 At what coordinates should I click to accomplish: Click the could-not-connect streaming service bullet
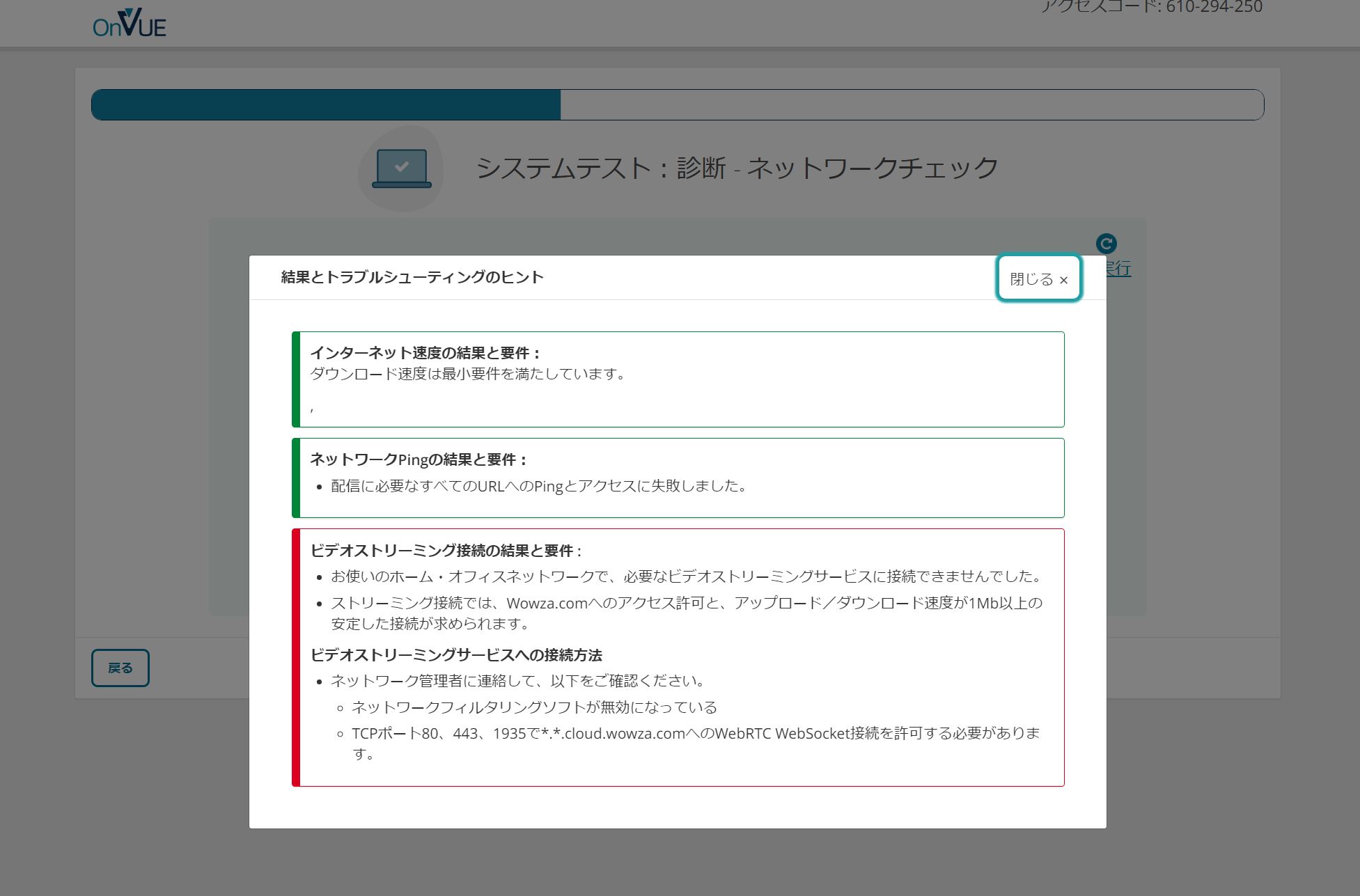[686, 576]
